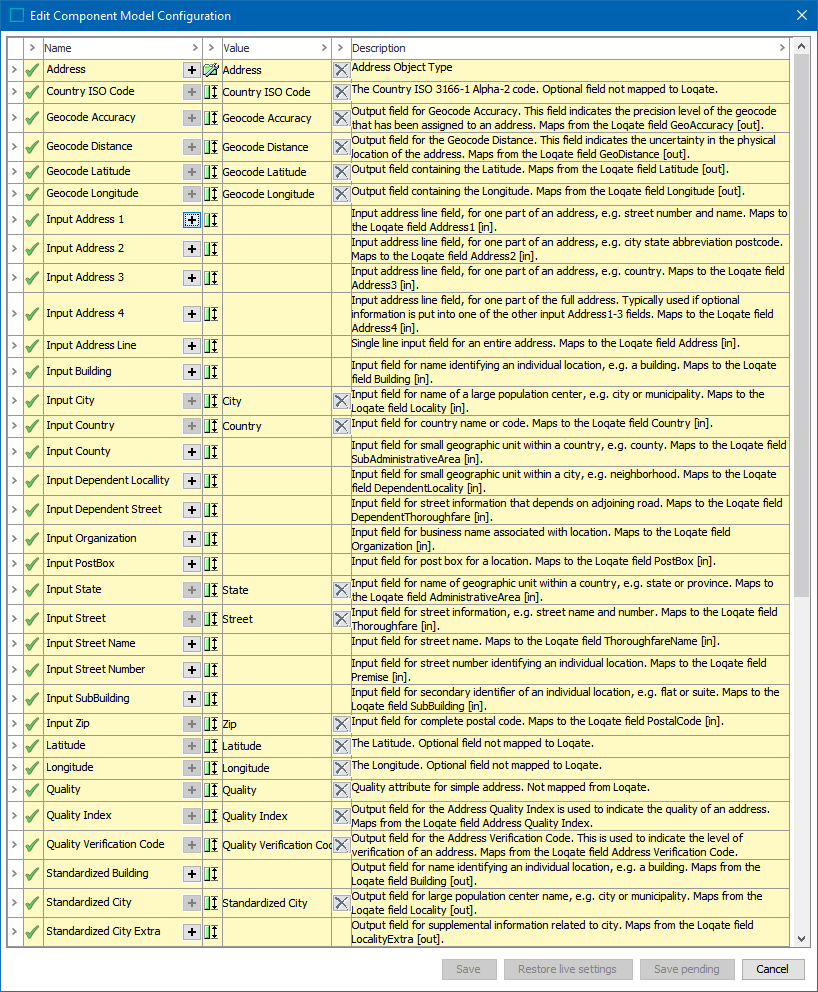
Task: Remove the Standardized City mapped value
Action: (341, 903)
